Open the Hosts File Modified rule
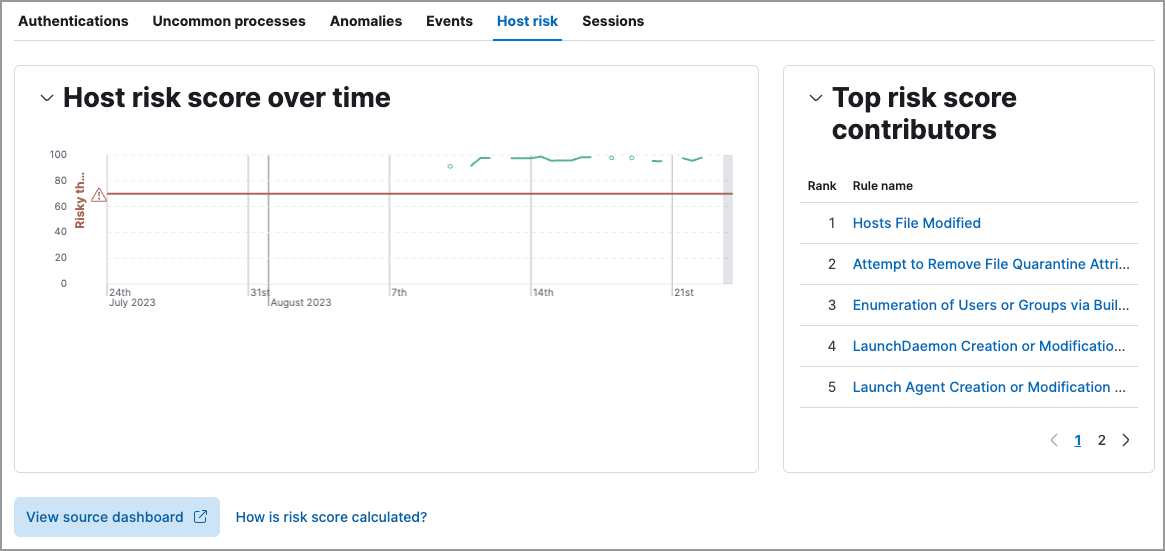 pos(916,223)
